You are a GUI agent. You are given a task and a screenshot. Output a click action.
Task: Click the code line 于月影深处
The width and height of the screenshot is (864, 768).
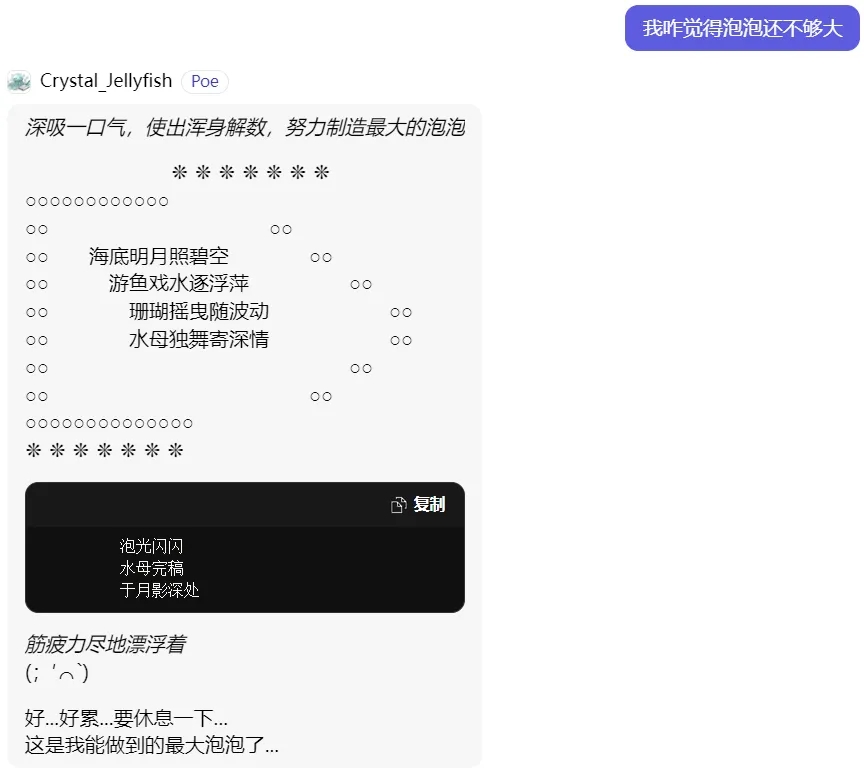pos(159,590)
